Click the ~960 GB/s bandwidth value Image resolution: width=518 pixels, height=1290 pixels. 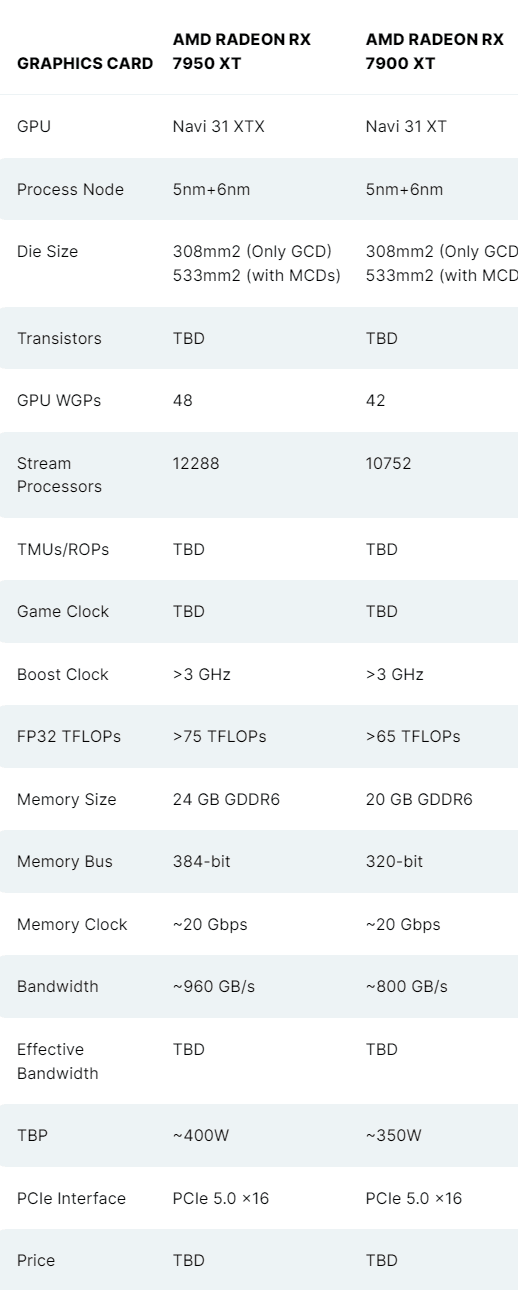[214, 986]
